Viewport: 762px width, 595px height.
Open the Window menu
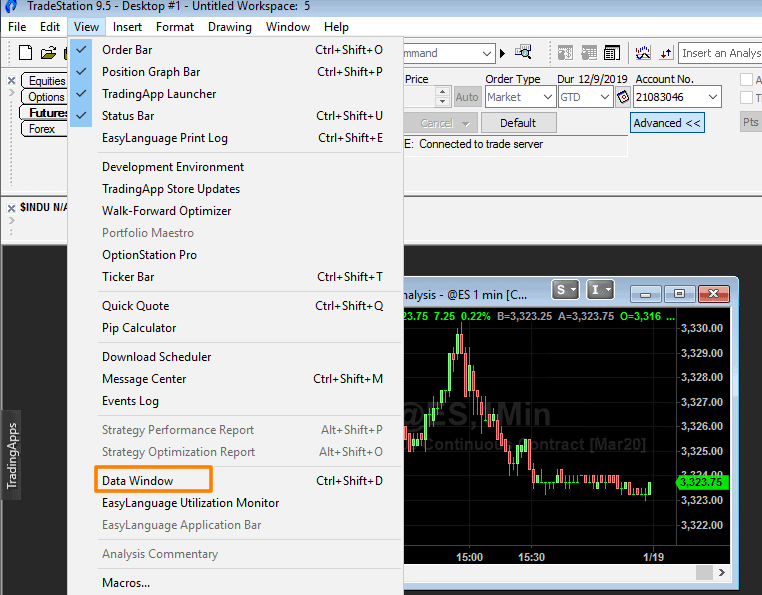pyautogui.click(x=288, y=27)
